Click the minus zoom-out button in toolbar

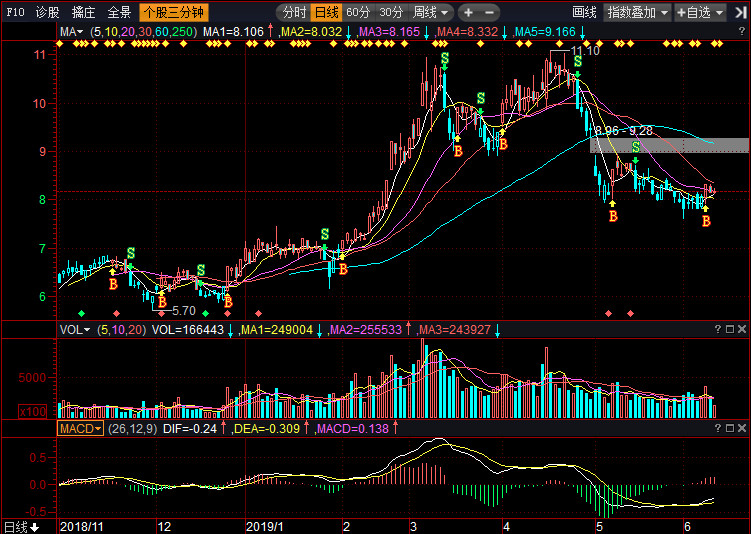[x=490, y=13]
